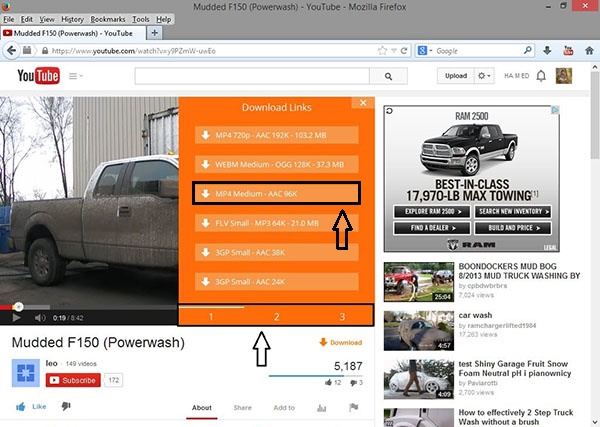Select the Mudded F150 browser tab
The width and height of the screenshot is (600, 427).
tap(73, 33)
